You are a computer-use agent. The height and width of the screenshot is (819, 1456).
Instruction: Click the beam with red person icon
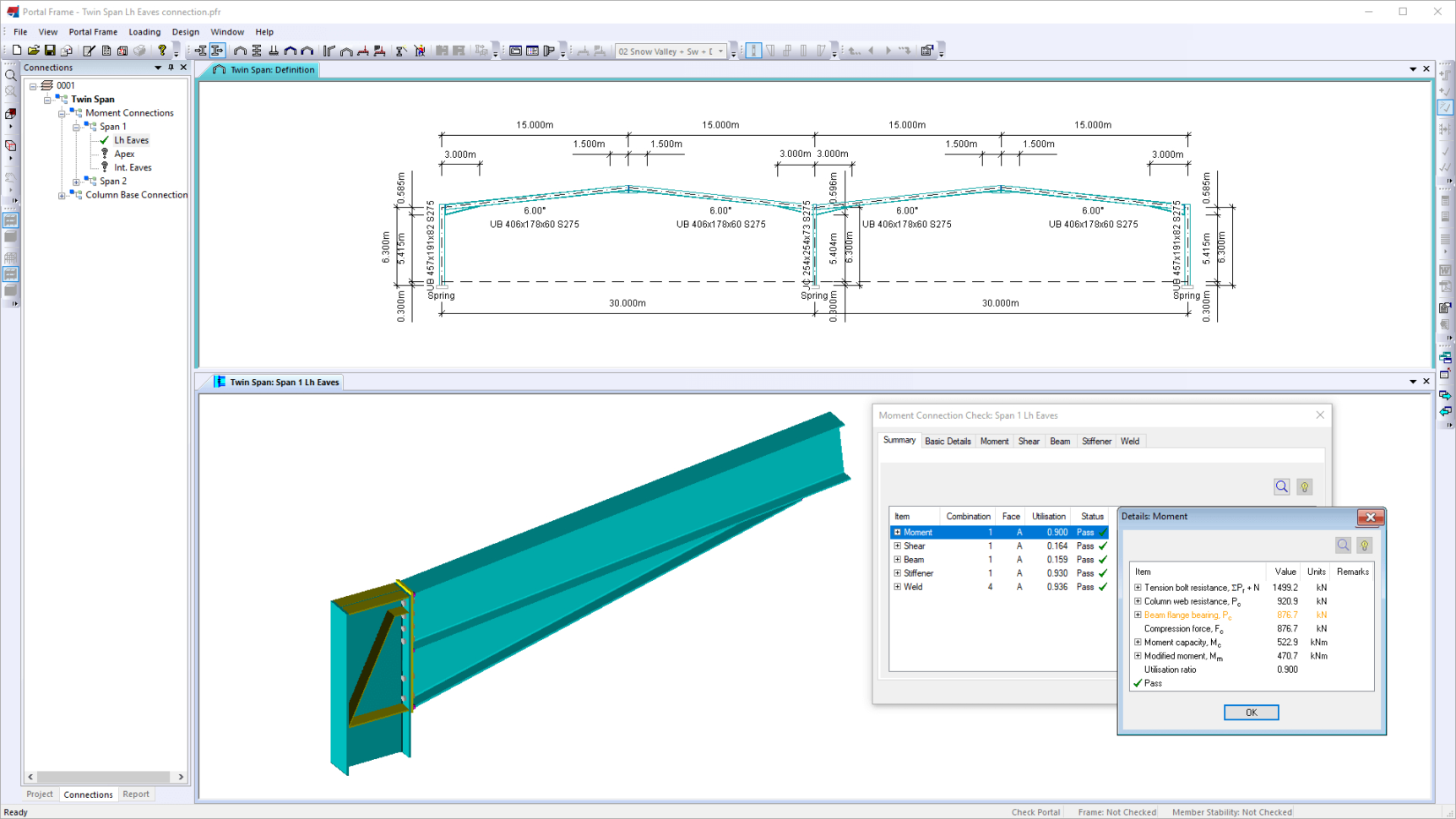[420, 51]
